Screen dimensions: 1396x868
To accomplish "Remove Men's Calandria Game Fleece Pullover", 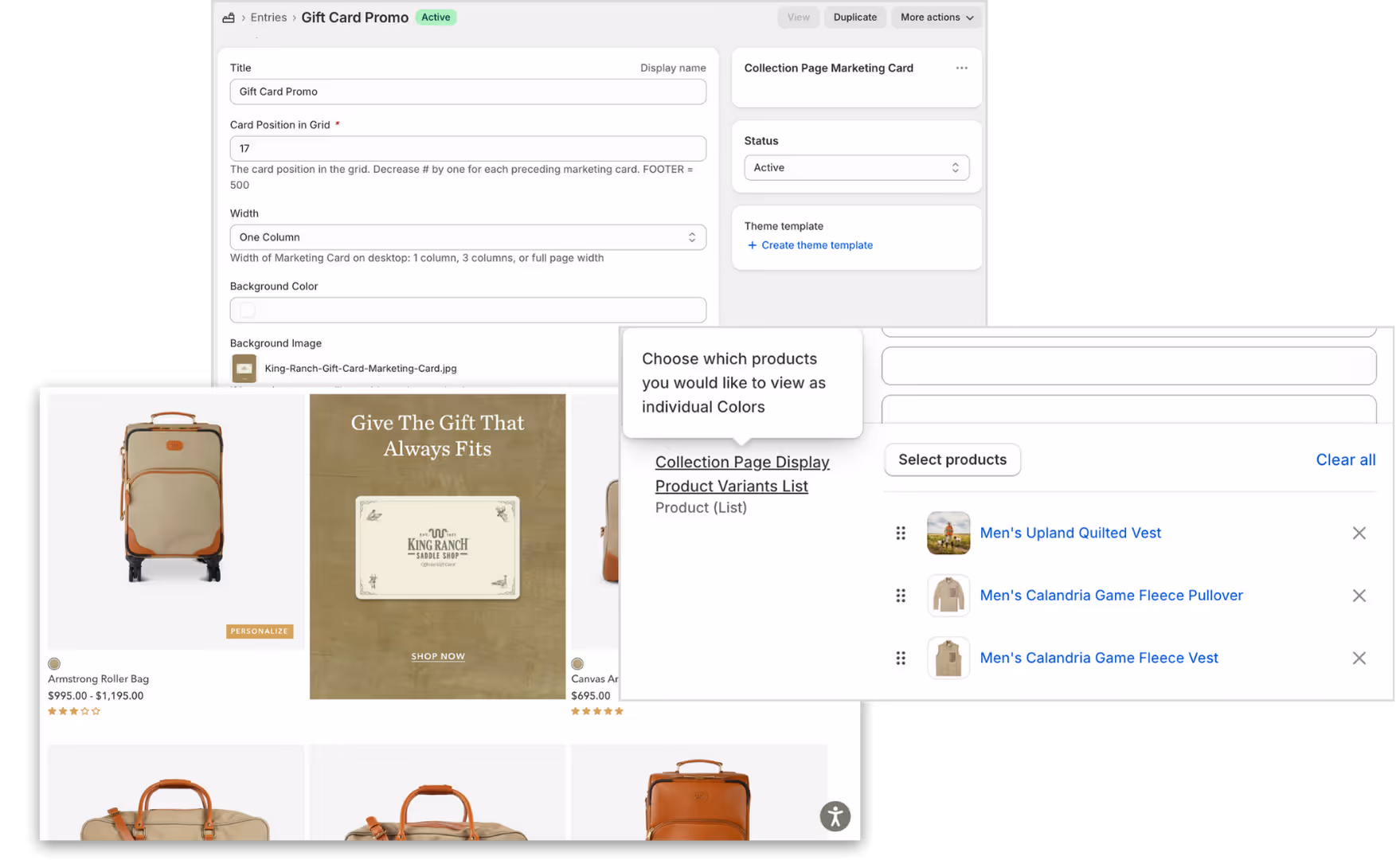I will [1359, 596].
